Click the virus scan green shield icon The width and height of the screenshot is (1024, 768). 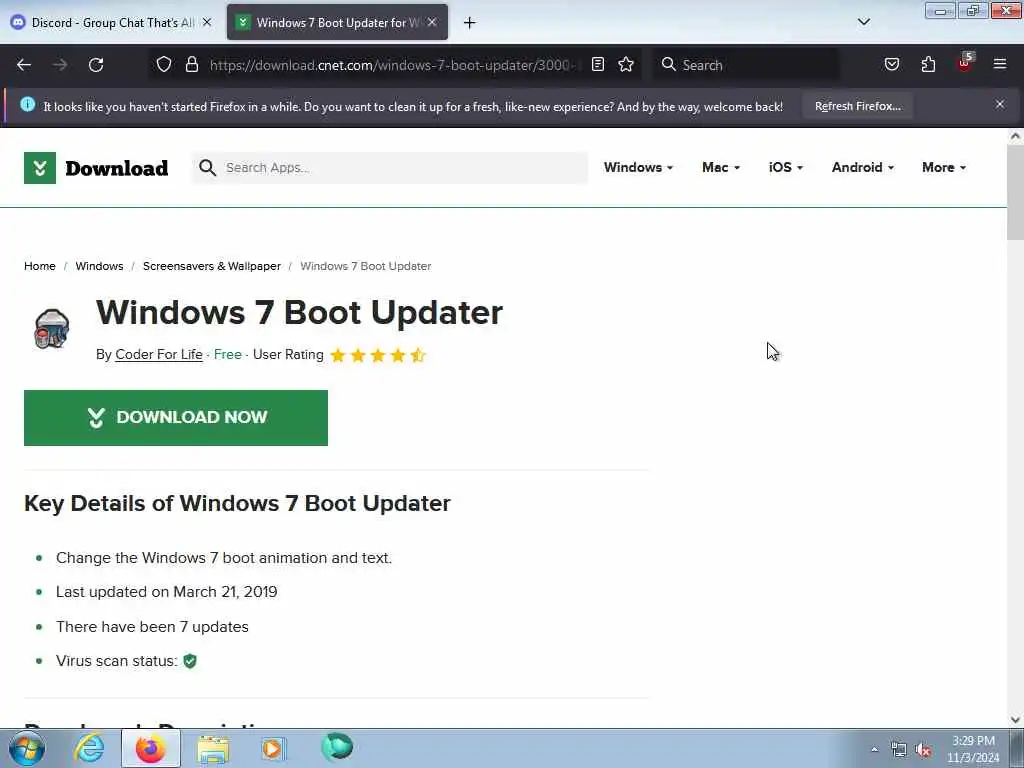coord(190,661)
